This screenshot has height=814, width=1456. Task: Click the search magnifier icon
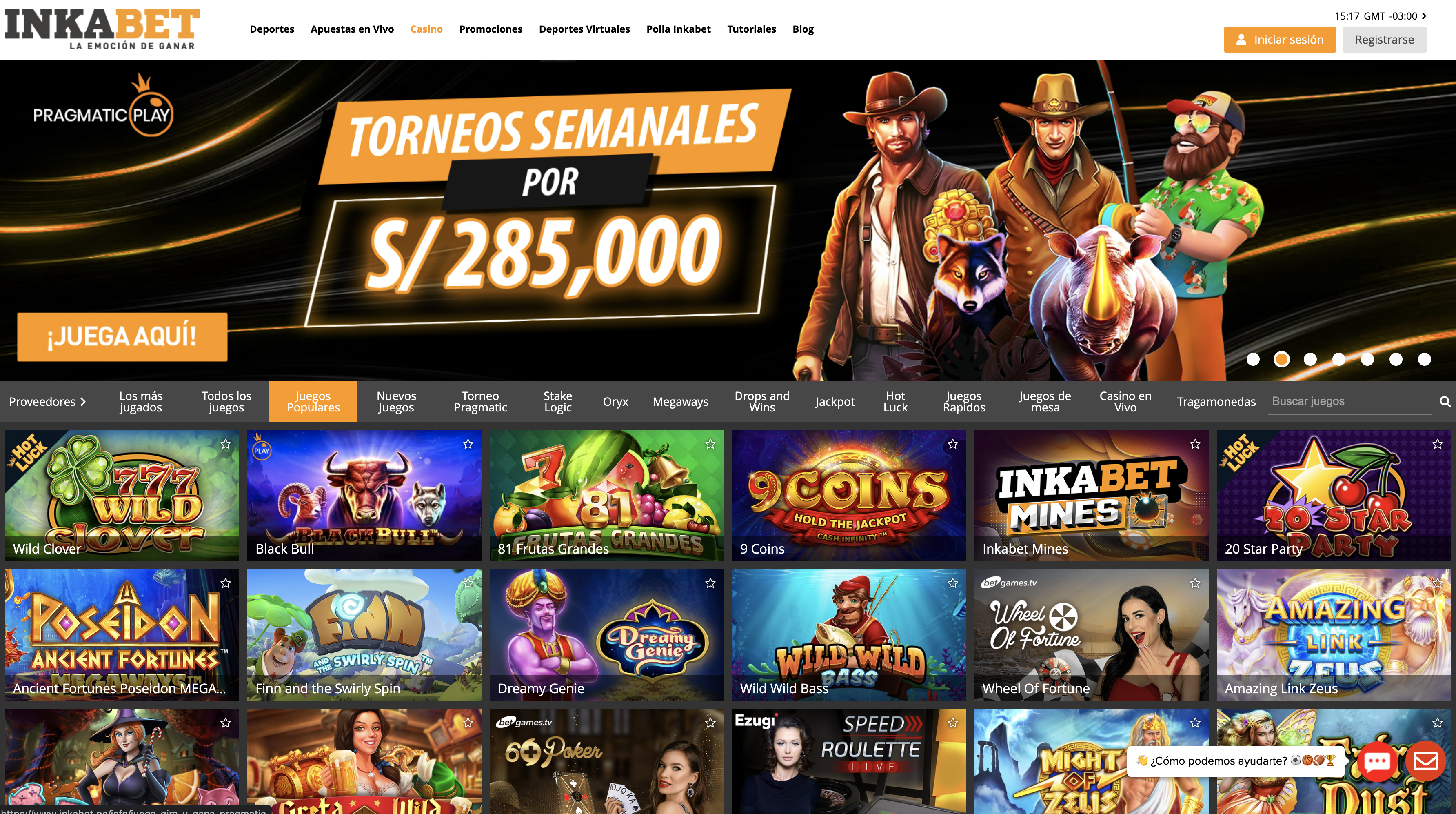(1445, 401)
